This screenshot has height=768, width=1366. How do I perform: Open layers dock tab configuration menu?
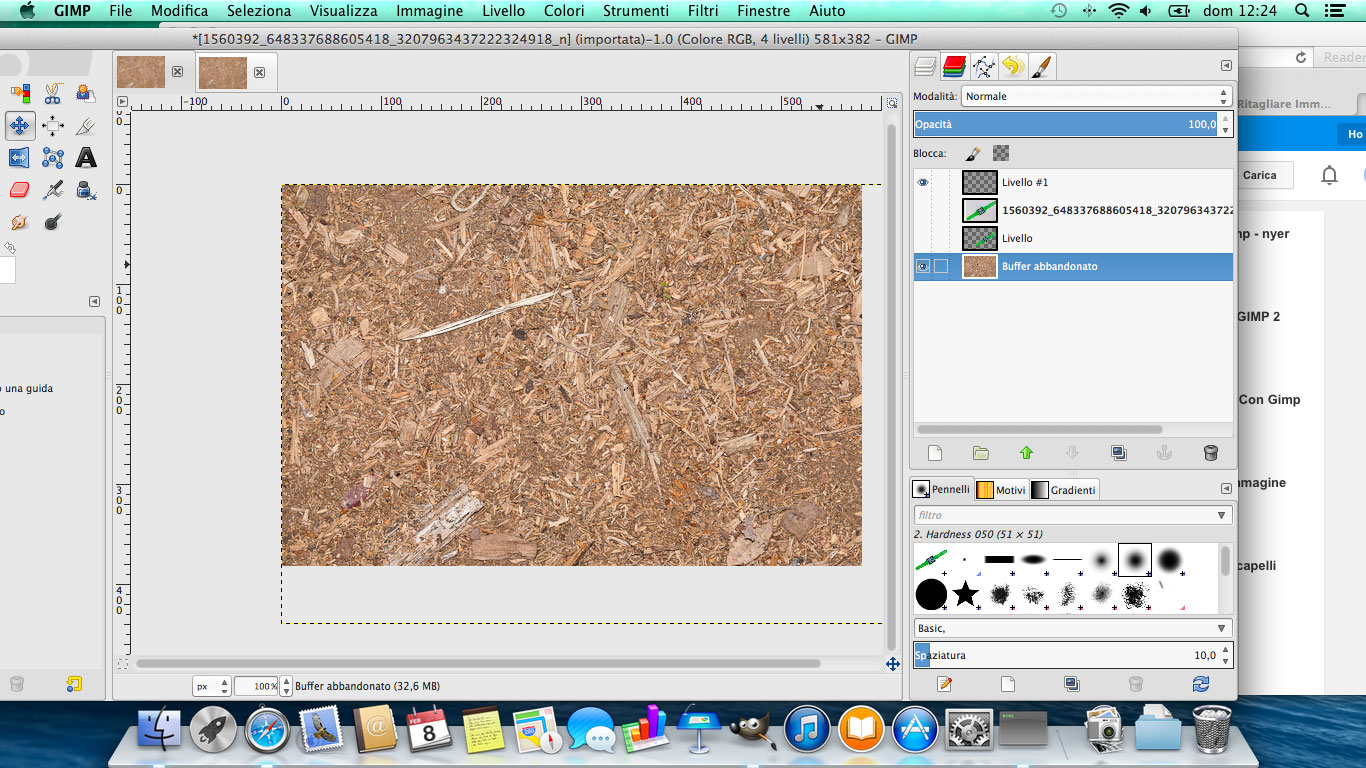point(1226,66)
